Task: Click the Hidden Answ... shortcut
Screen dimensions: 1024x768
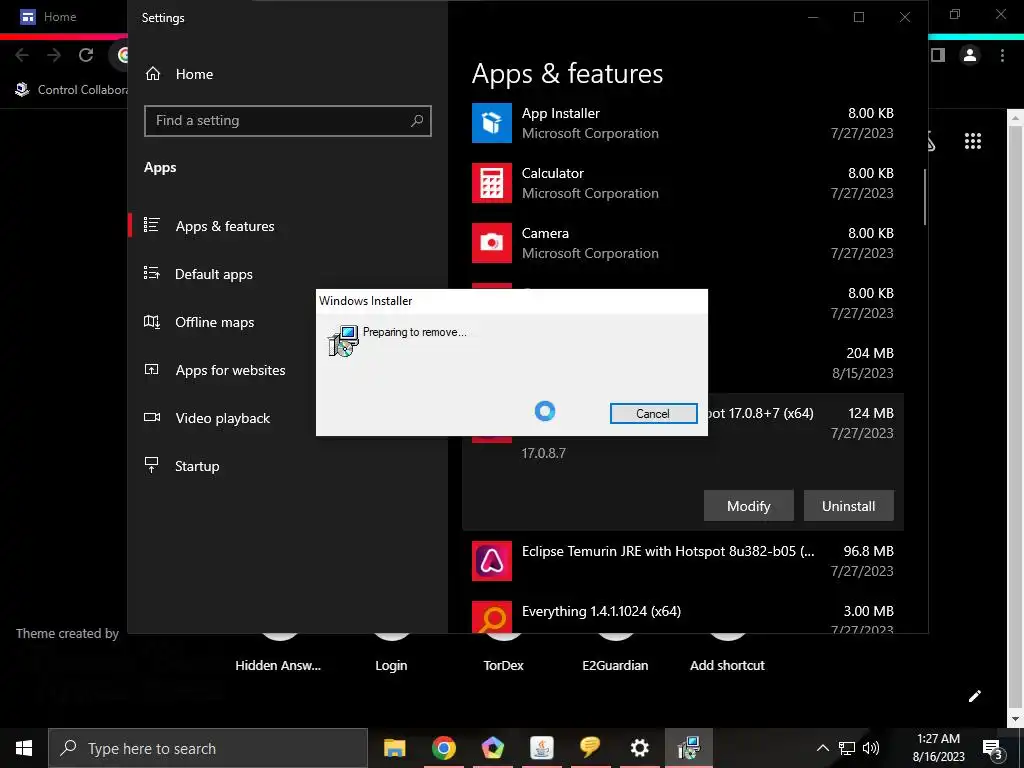Action: pyautogui.click(x=278, y=665)
